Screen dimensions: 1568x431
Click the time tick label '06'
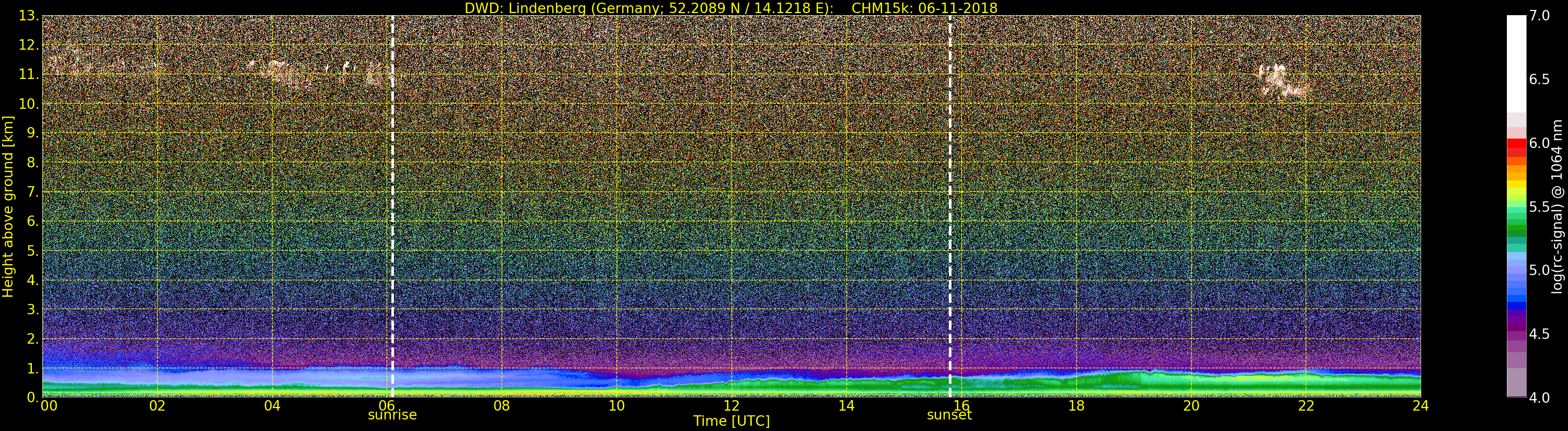[x=387, y=405]
